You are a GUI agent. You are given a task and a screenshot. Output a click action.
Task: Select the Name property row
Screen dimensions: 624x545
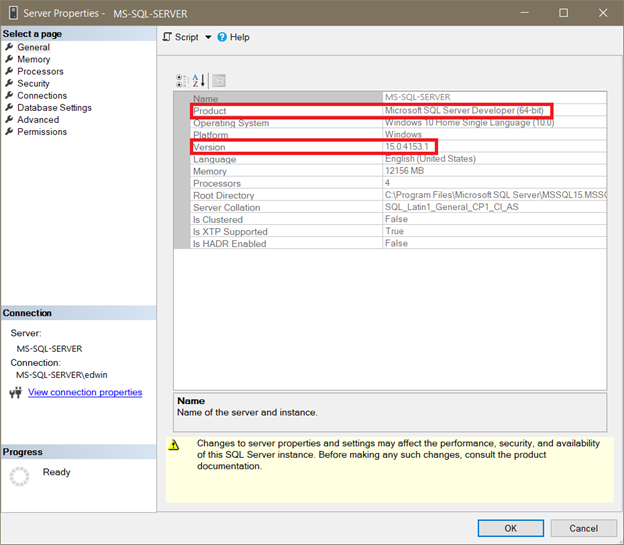pos(398,98)
